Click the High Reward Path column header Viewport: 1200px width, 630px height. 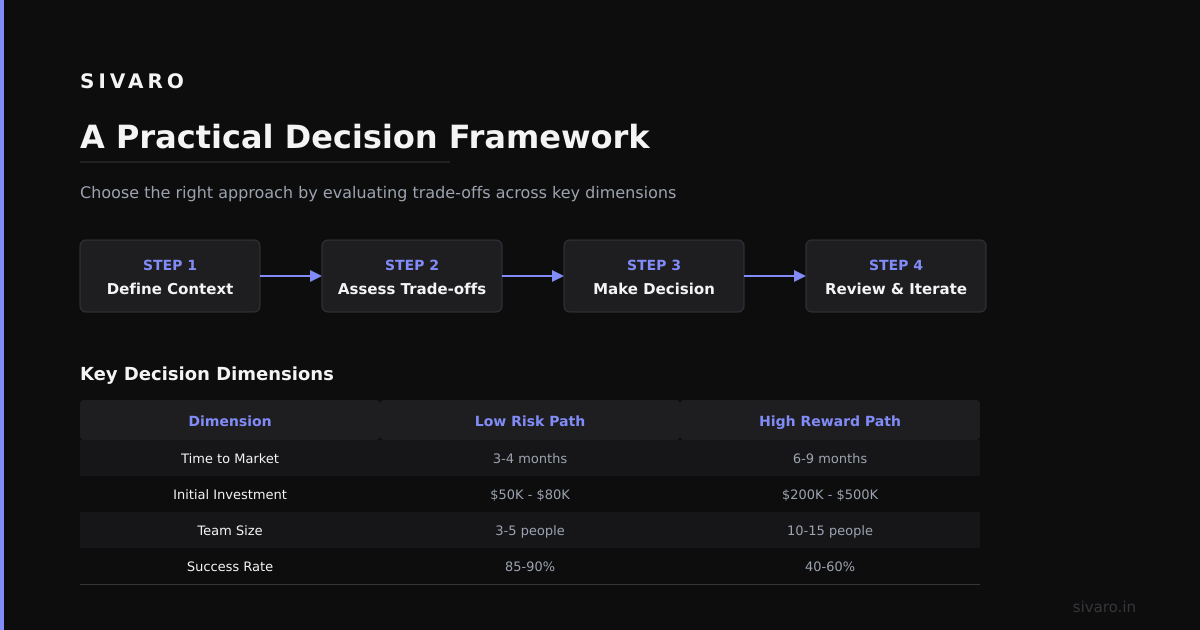tap(830, 421)
